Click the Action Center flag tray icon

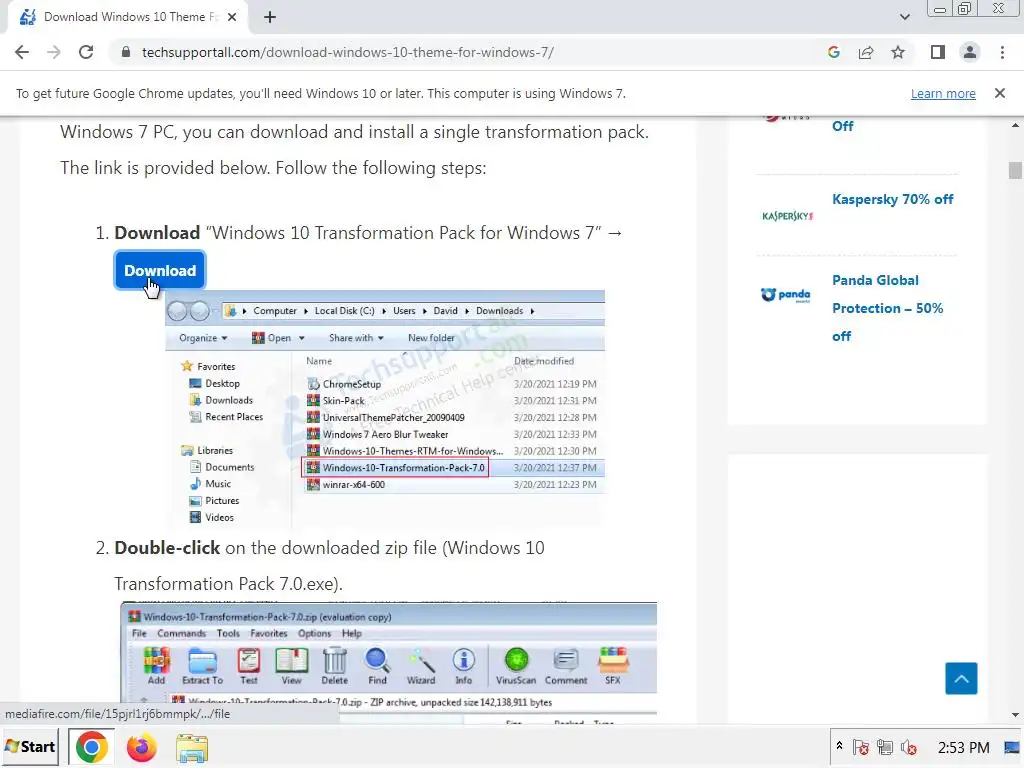click(x=861, y=747)
